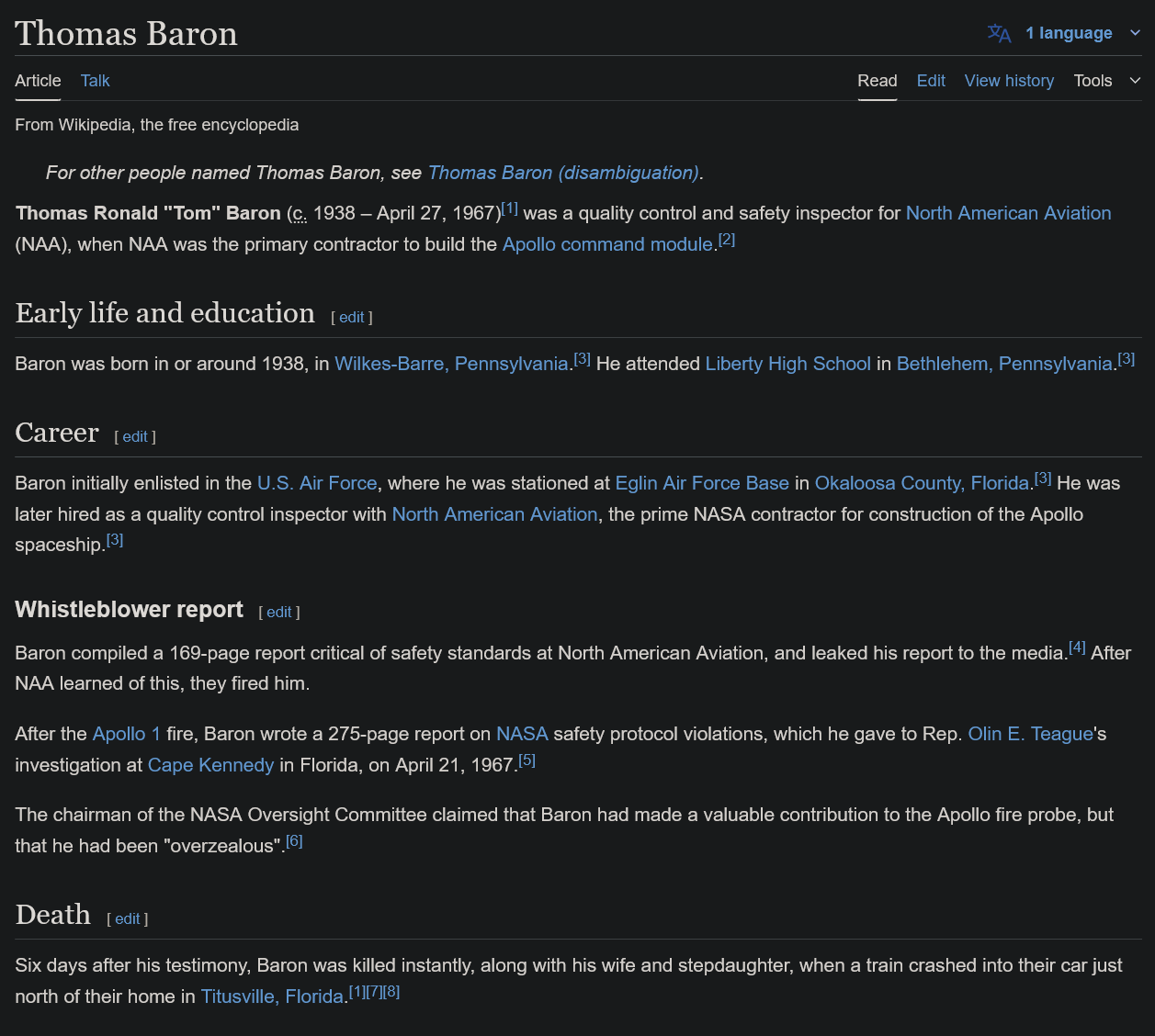Screen dimensions: 1155x1036
Task: Open the Apollo command module link
Action: coord(607,244)
